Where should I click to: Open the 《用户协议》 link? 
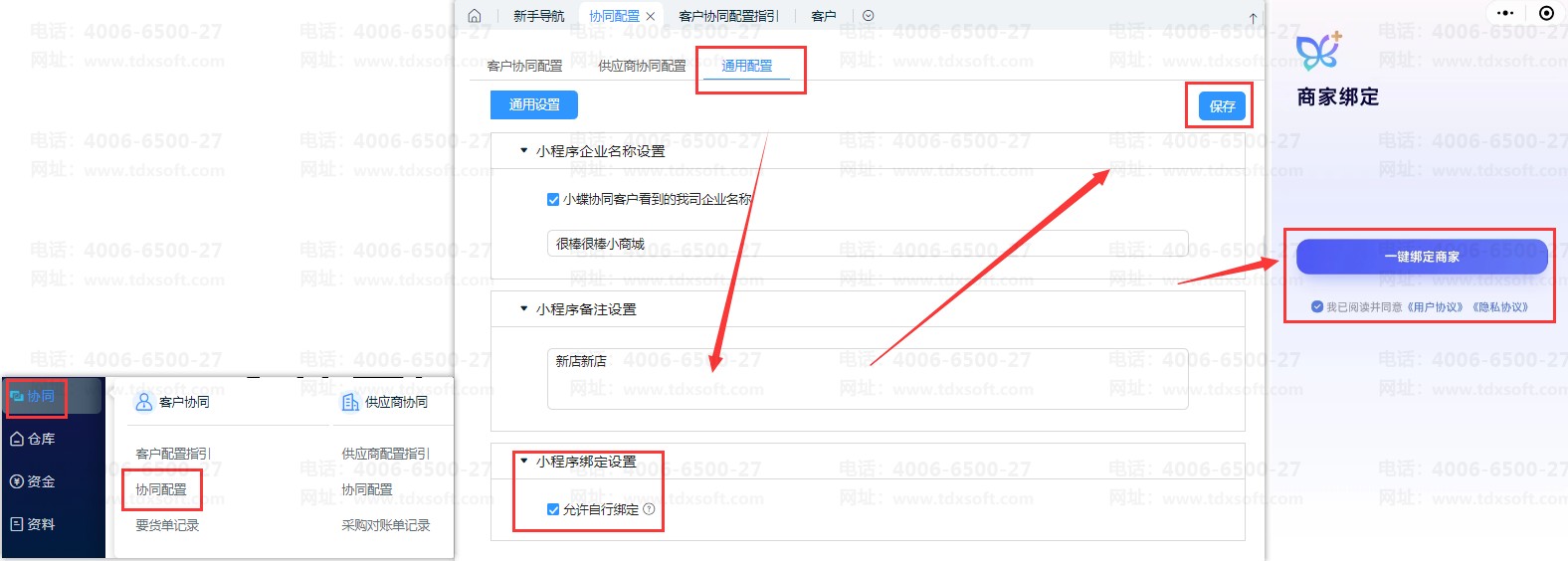coord(1435,307)
